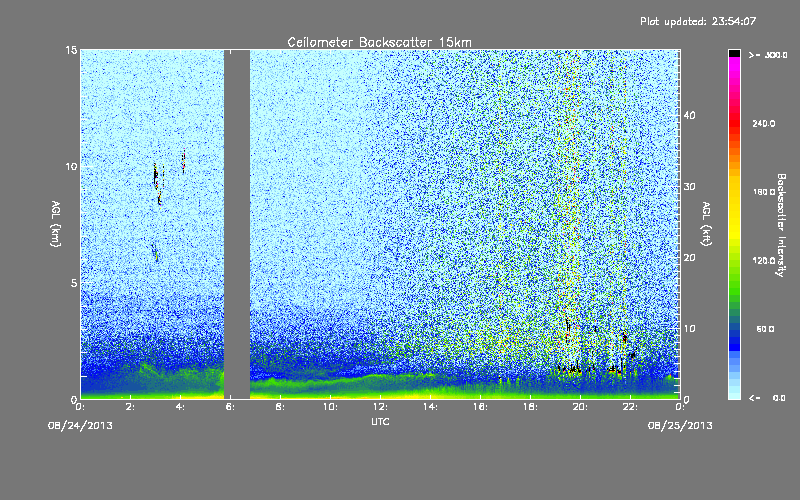800x500 pixels.
Task: Click the start date "08/24/2013"
Action: coord(80,426)
